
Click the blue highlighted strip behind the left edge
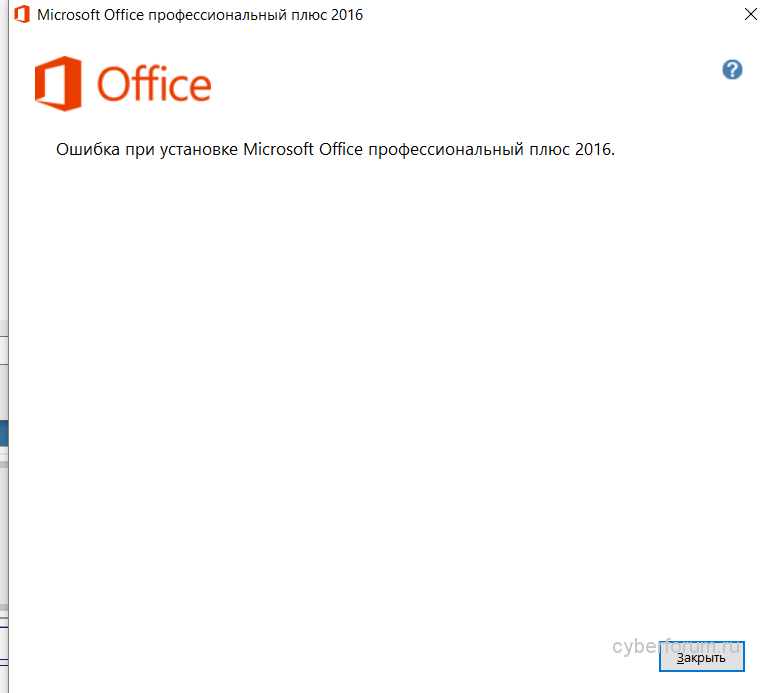click(4, 433)
